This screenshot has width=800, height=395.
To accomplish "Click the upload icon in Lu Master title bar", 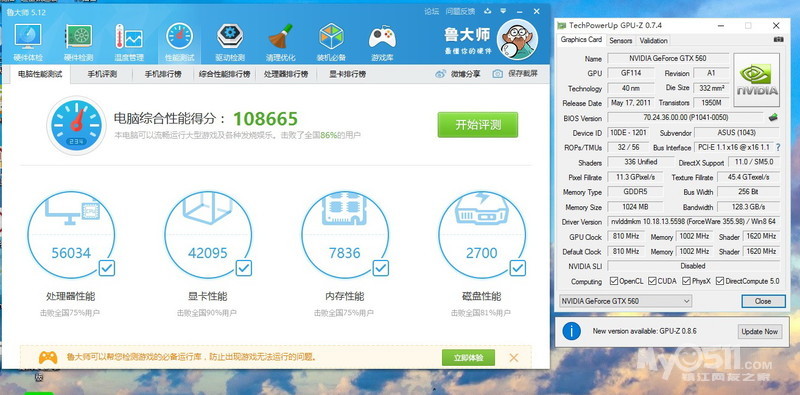I will 487,11.
